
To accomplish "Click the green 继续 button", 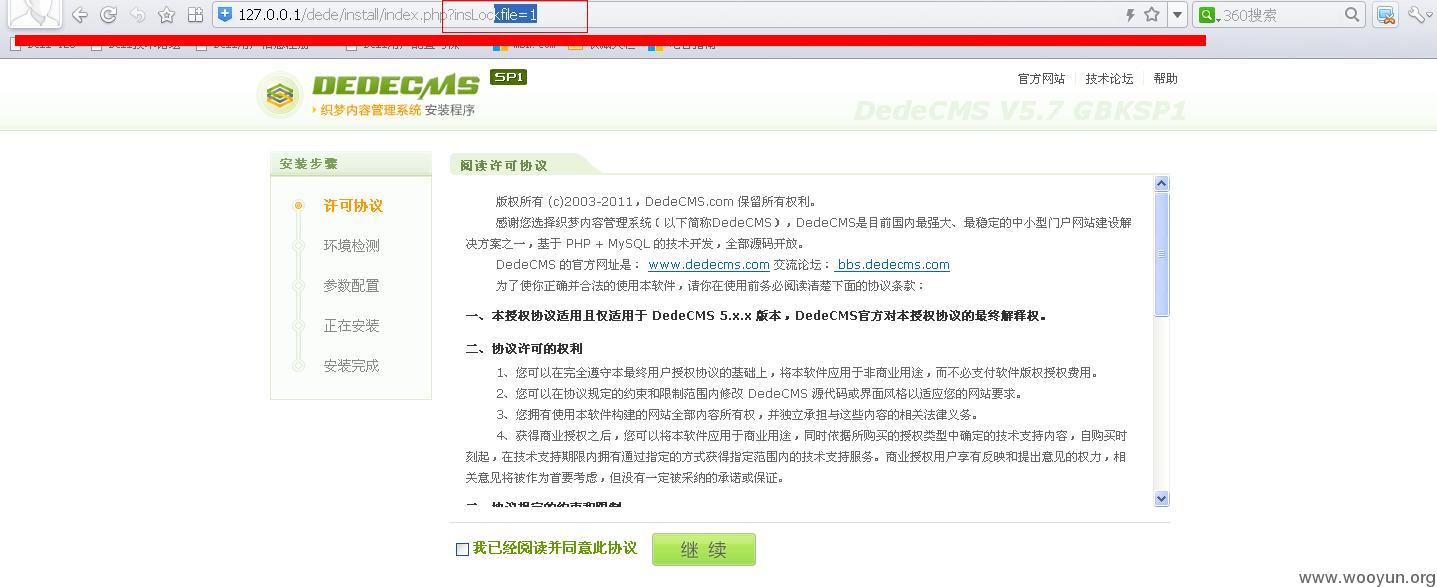I will tap(704, 550).
